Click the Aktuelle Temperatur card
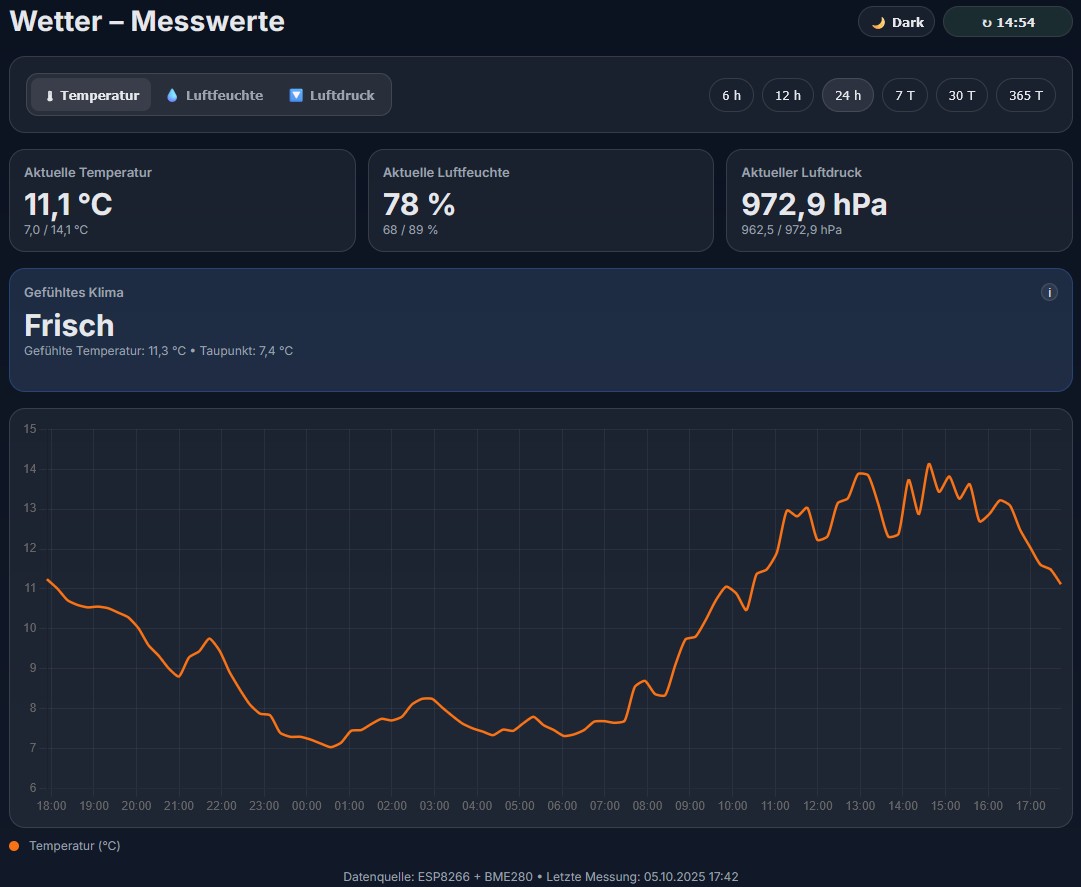 click(182, 200)
